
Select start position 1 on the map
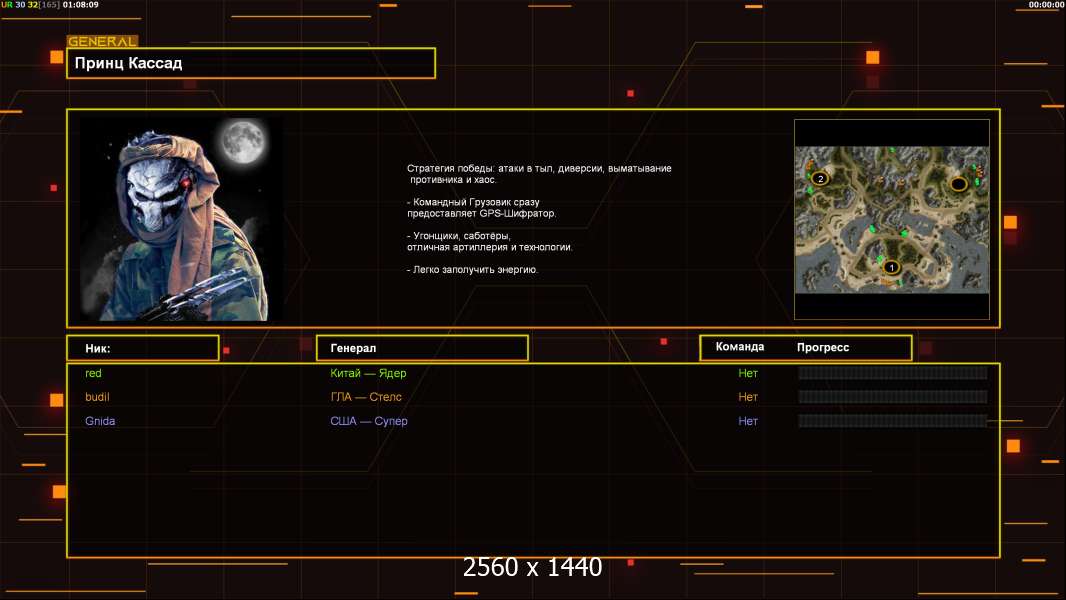coord(891,267)
